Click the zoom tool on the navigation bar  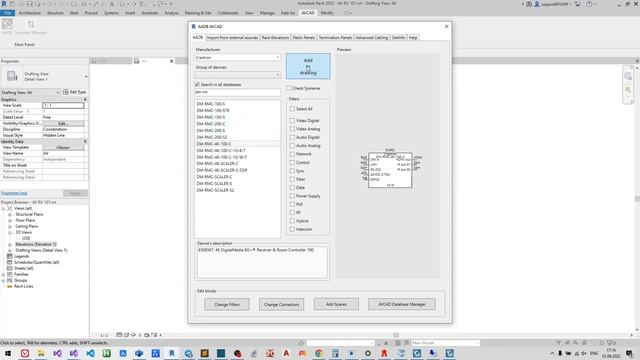pyautogui.click(x=628, y=89)
